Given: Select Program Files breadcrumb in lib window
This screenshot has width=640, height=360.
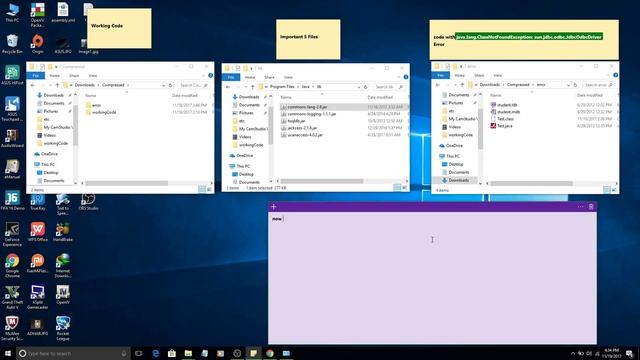Looking at the screenshot, I should 282,87.
